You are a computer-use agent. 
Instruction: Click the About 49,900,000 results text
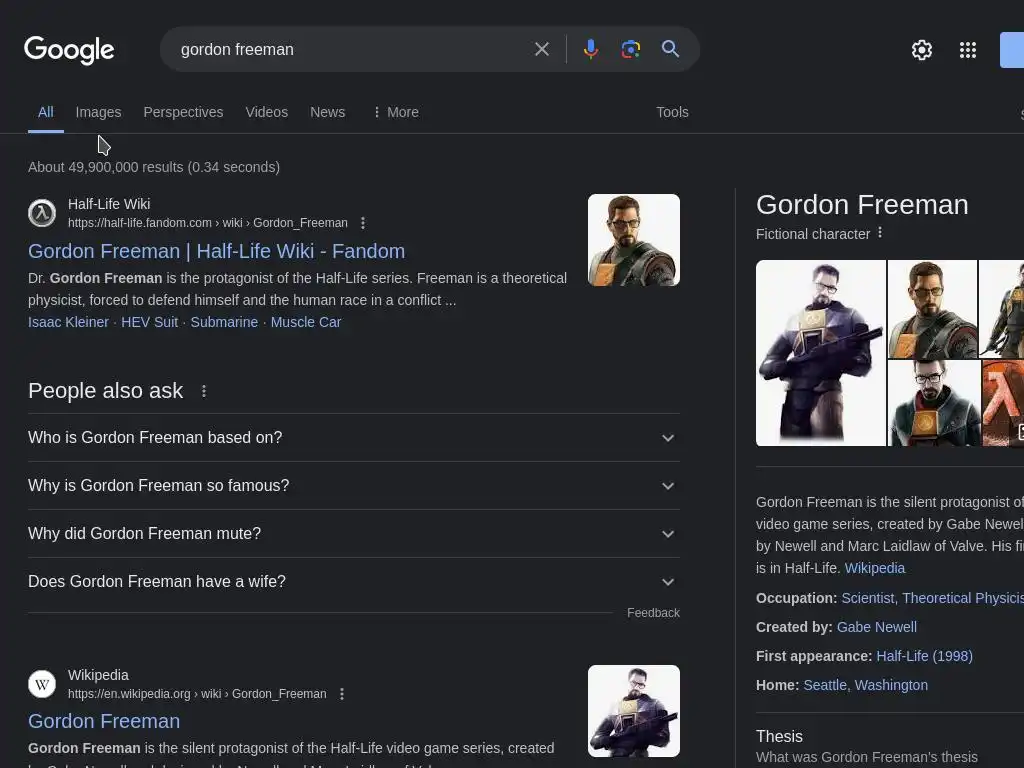(x=154, y=167)
